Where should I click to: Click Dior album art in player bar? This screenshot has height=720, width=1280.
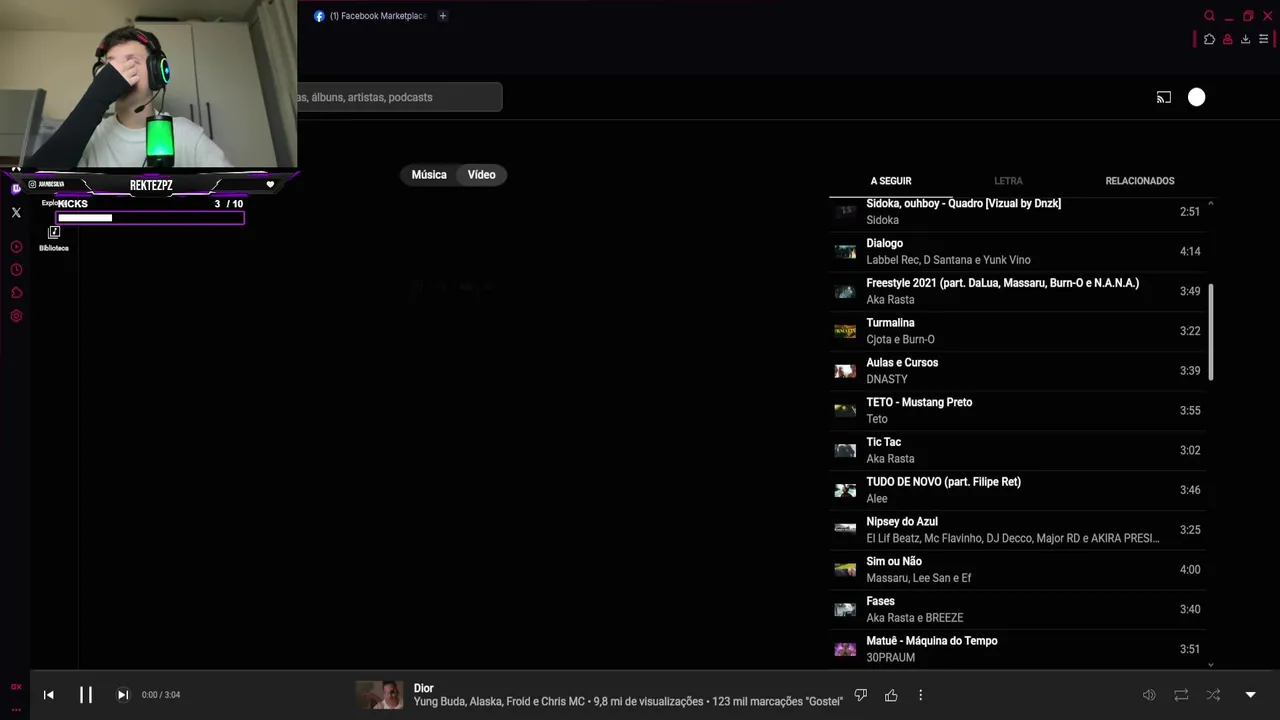pyautogui.click(x=380, y=695)
